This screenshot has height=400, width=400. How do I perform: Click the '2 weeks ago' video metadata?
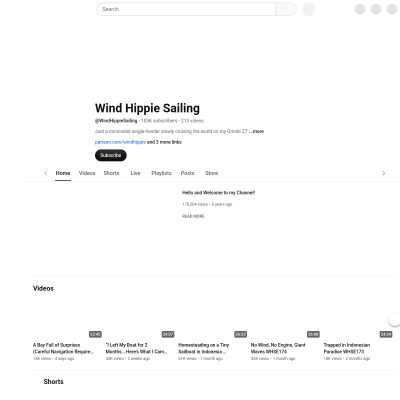click(x=139, y=359)
